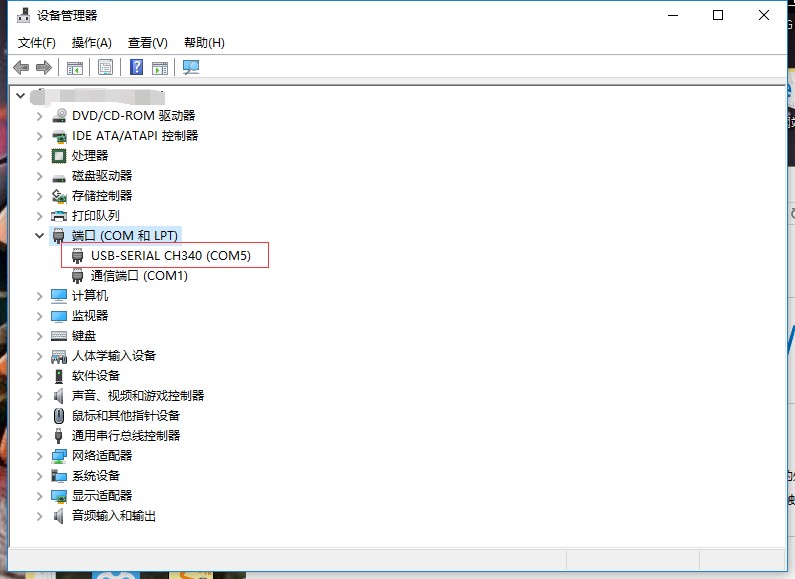This screenshot has width=795, height=579.
Task: Open the 查看(V) menu
Action: click(148, 43)
